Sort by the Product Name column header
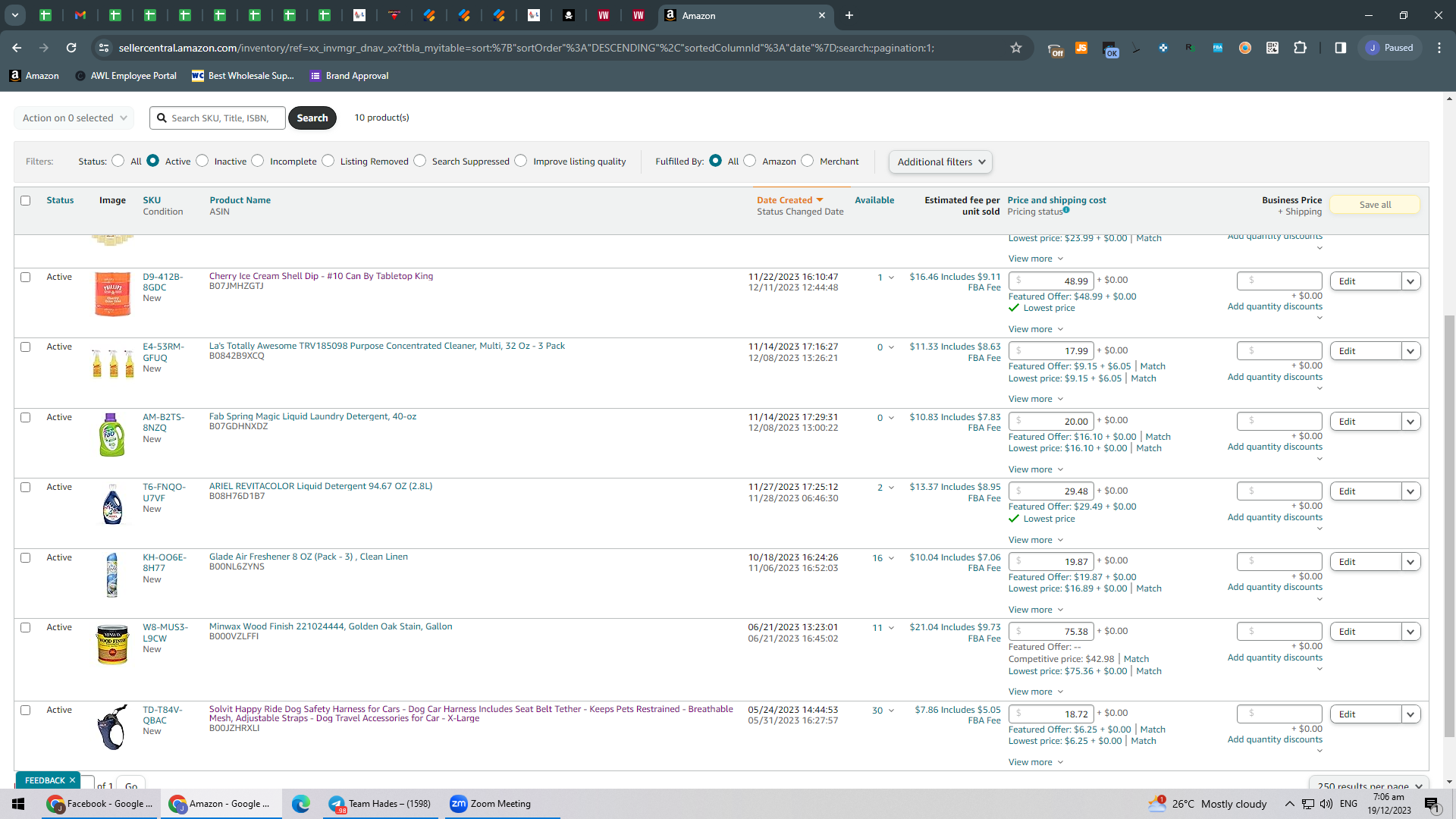Image resolution: width=1456 pixels, height=819 pixels. tap(240, 200)
